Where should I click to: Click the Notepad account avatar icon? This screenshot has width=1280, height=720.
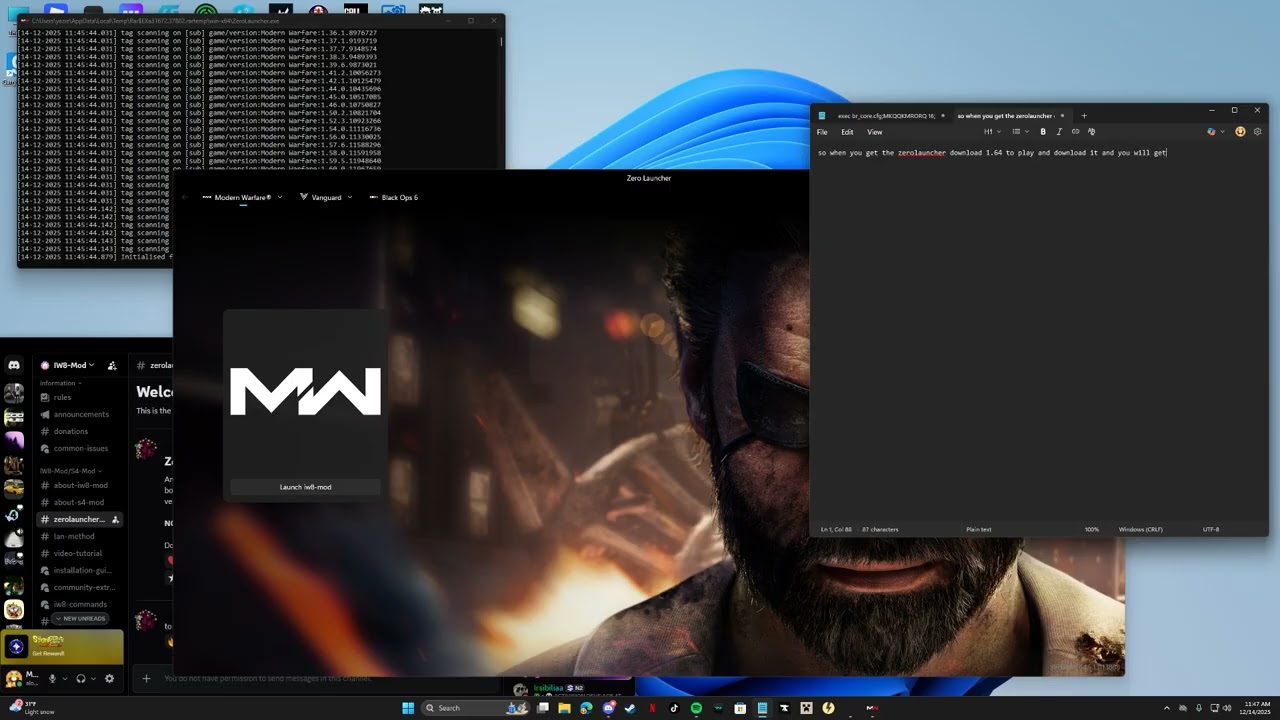(x=1240, y=131)
